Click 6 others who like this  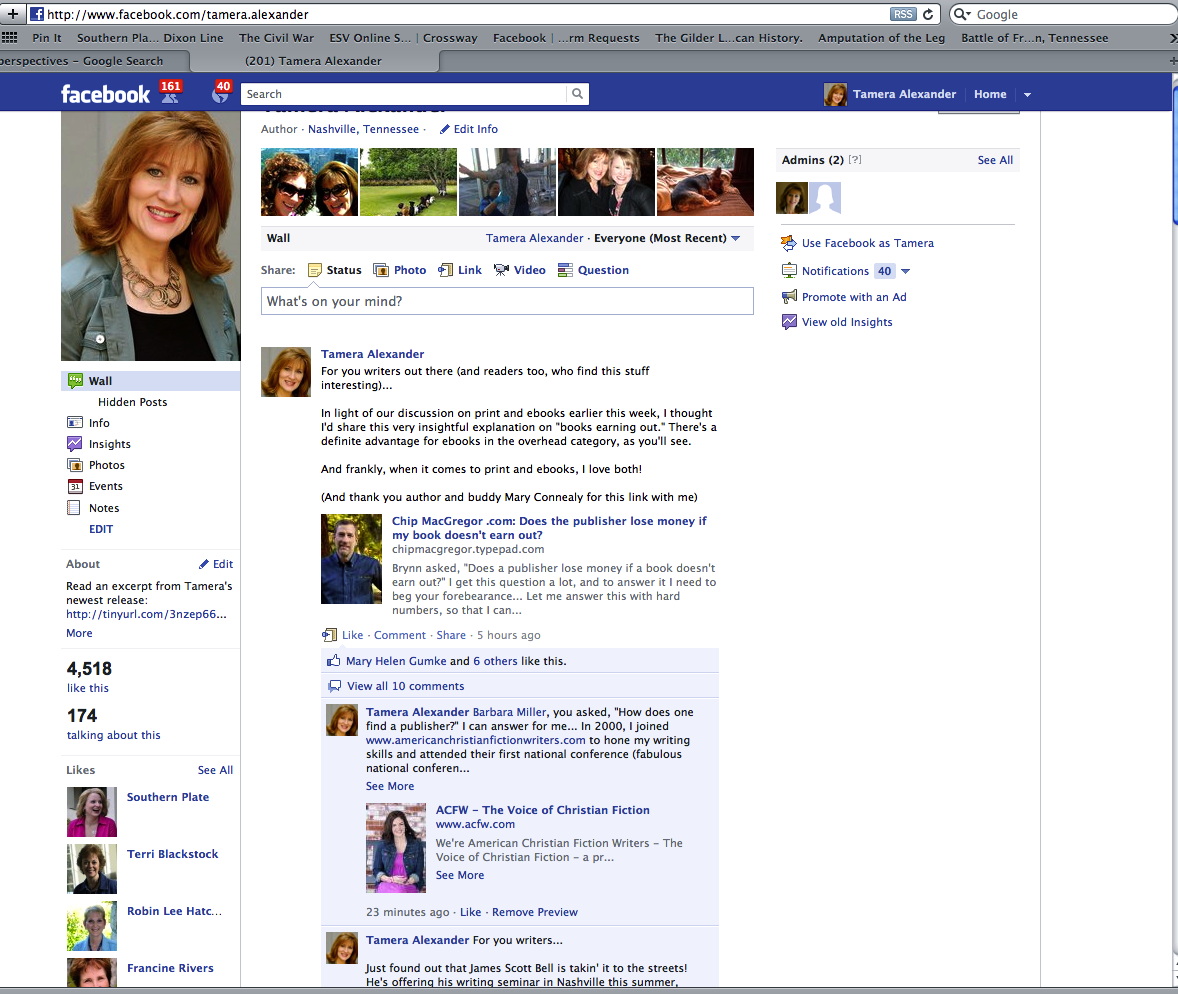pyautogui.click(x=495, y=661)
